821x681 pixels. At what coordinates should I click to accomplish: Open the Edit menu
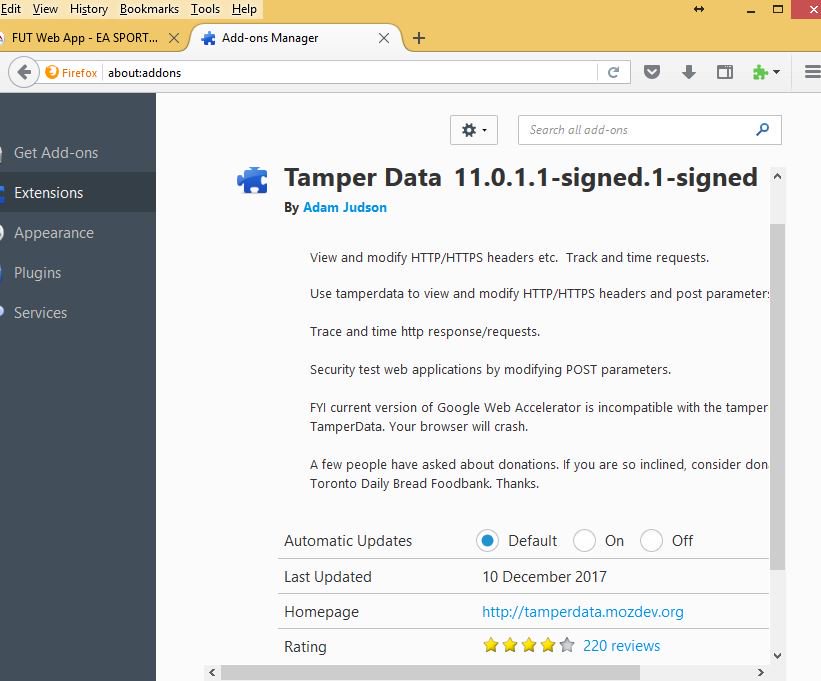coord(10,9)
